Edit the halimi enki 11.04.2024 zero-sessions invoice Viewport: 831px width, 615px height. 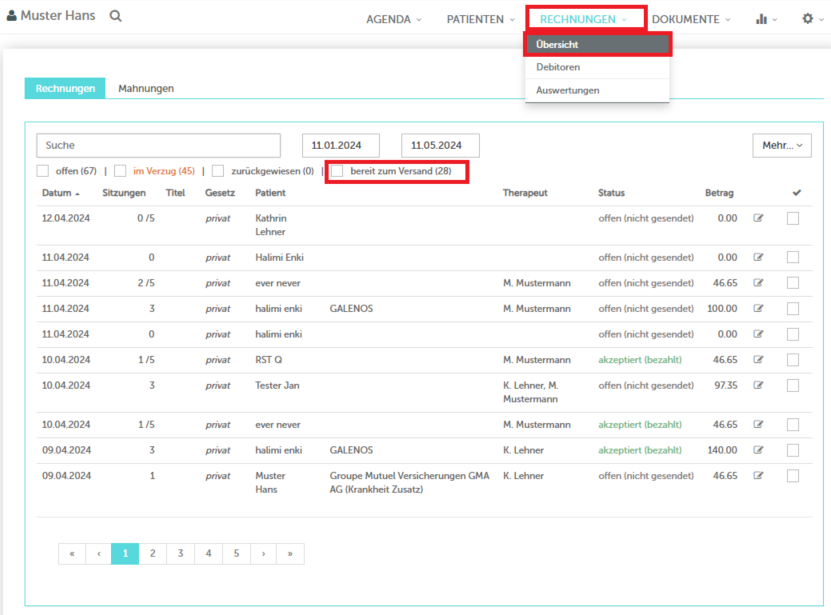pyautogui.click(x=758, y=334)
